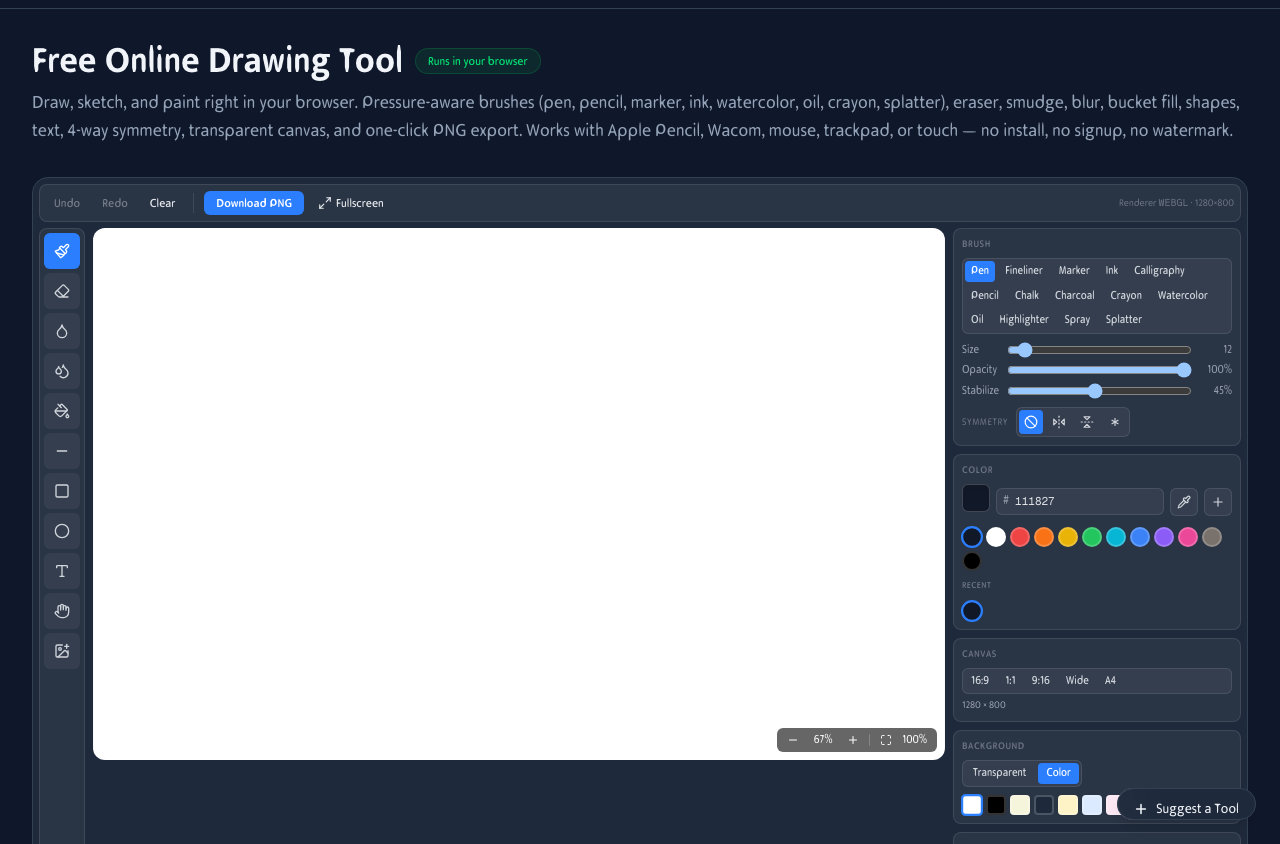Screen dimensions: 1280x844
Task: Add color with the plus icon
Action: tap(1218, 502)
